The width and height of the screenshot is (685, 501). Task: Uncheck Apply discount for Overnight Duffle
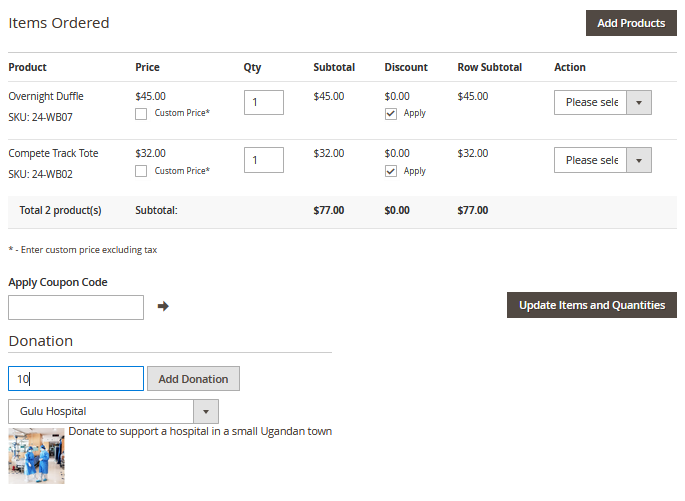point(391,114)
